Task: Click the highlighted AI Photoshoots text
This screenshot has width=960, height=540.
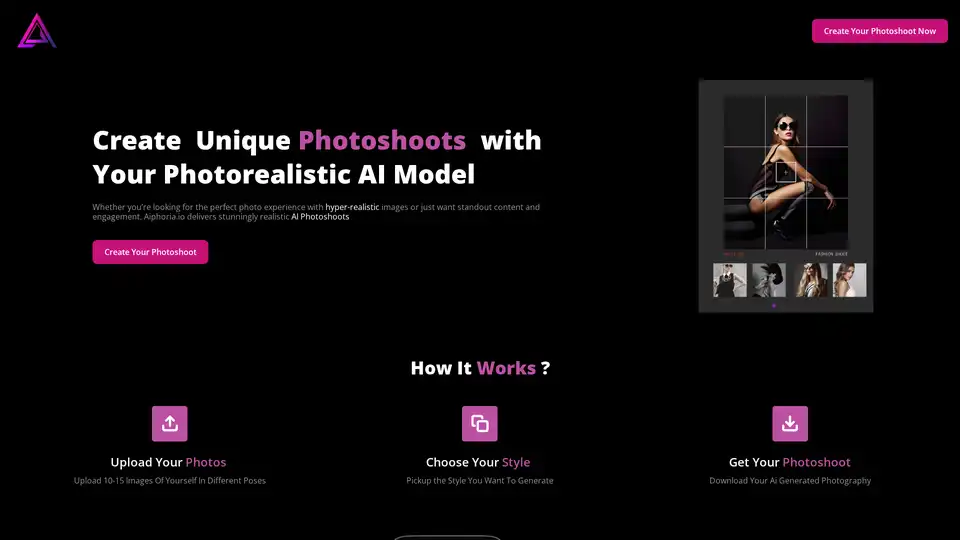Action: tap(320, 216)
